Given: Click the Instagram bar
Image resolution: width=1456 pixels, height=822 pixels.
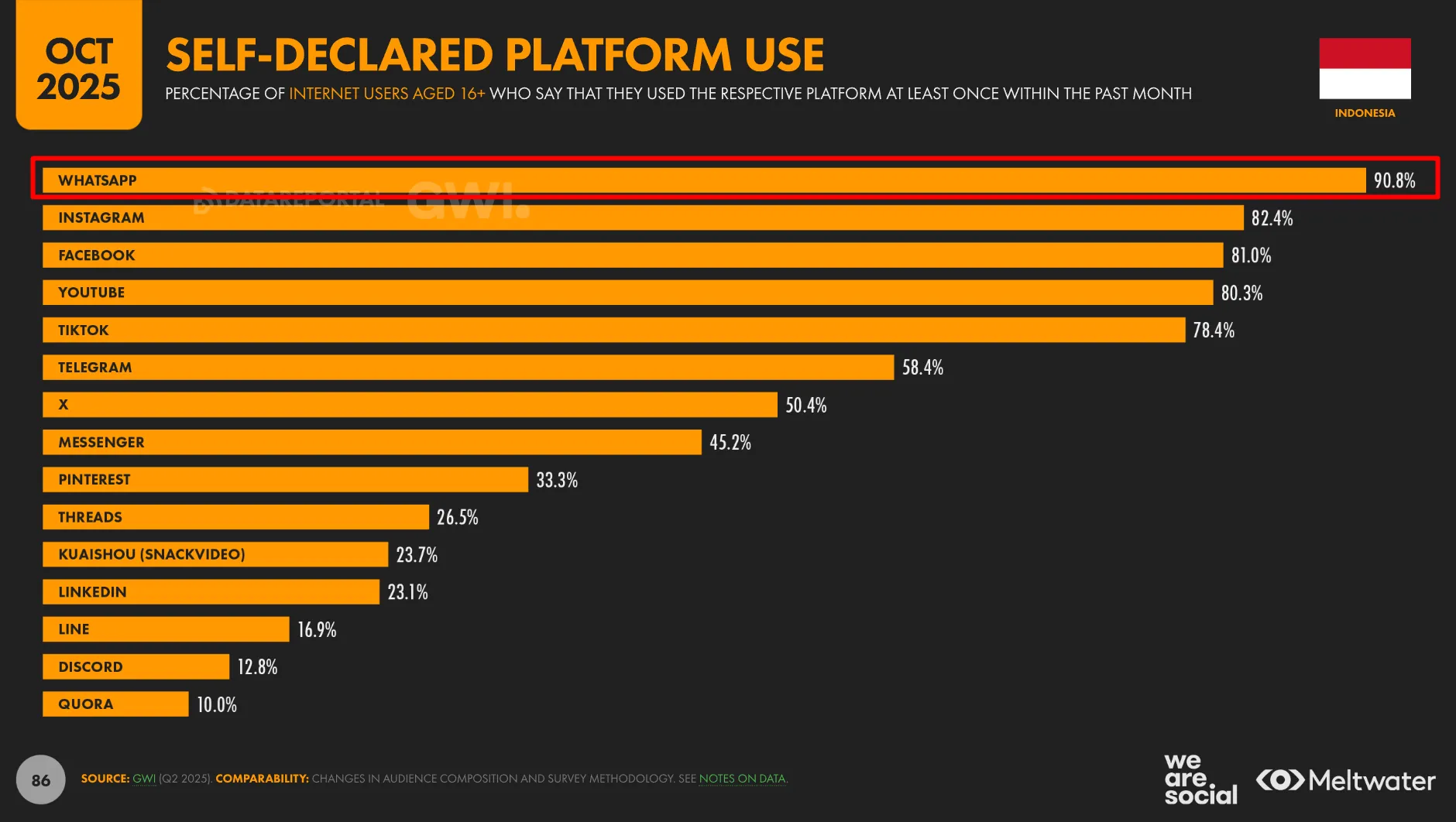Looking at the screenshot, I should click(643, 217).
